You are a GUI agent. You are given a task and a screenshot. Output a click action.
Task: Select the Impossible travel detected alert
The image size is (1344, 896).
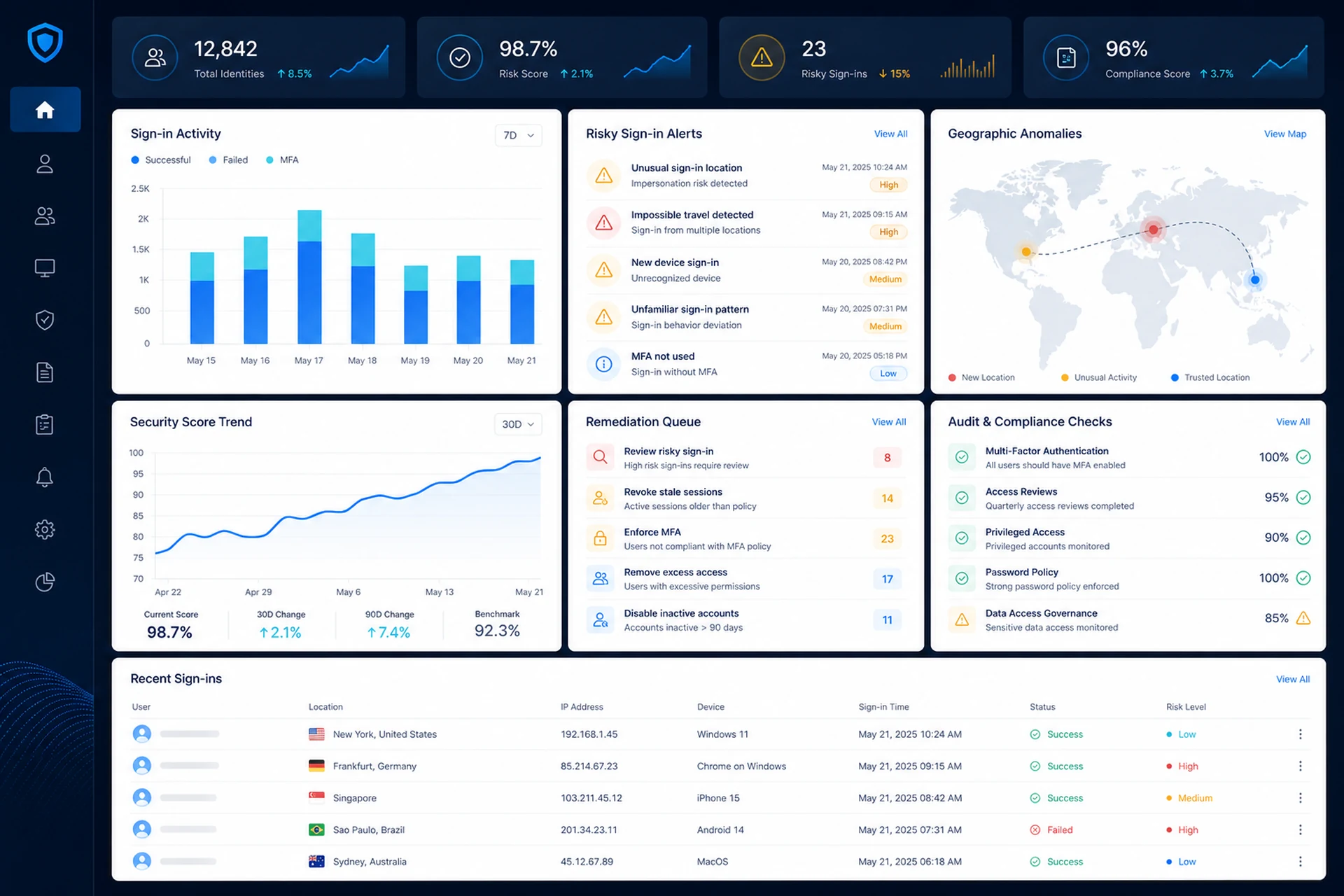746,223
